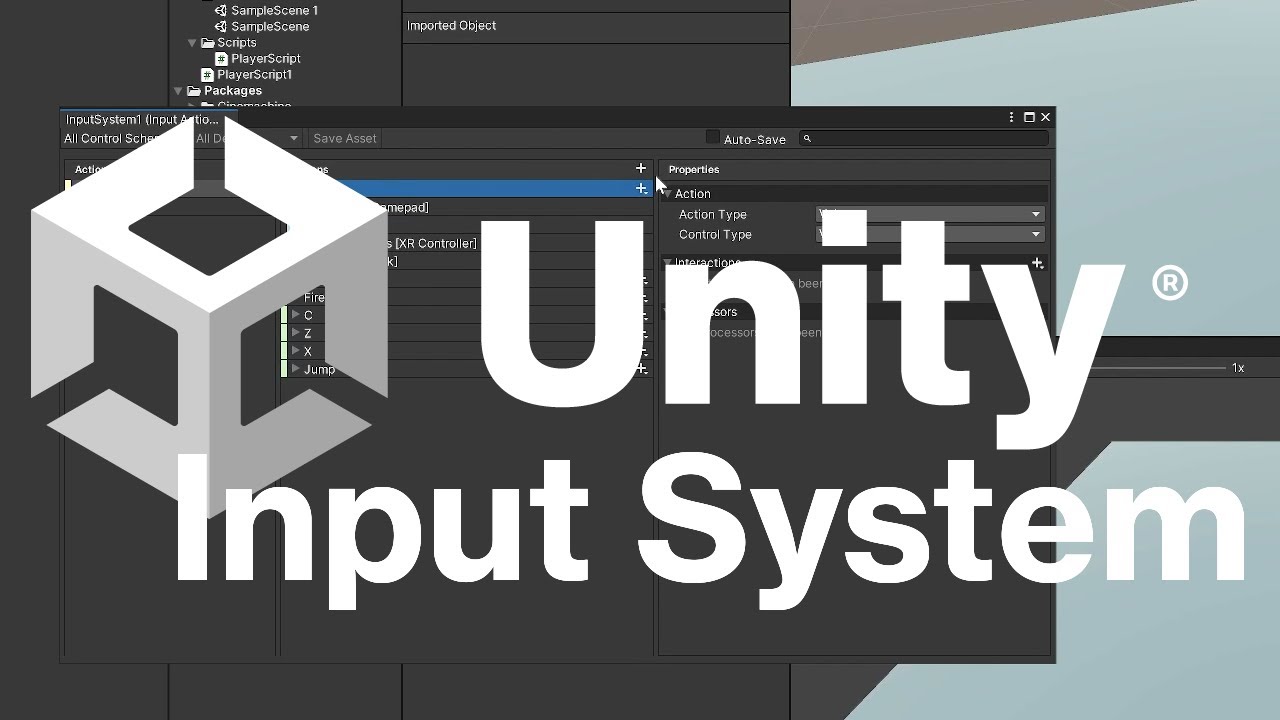Collapse the Action foldout in Properties
Viewport: 1280px width, 720px height.
click(x=667, y=193)
